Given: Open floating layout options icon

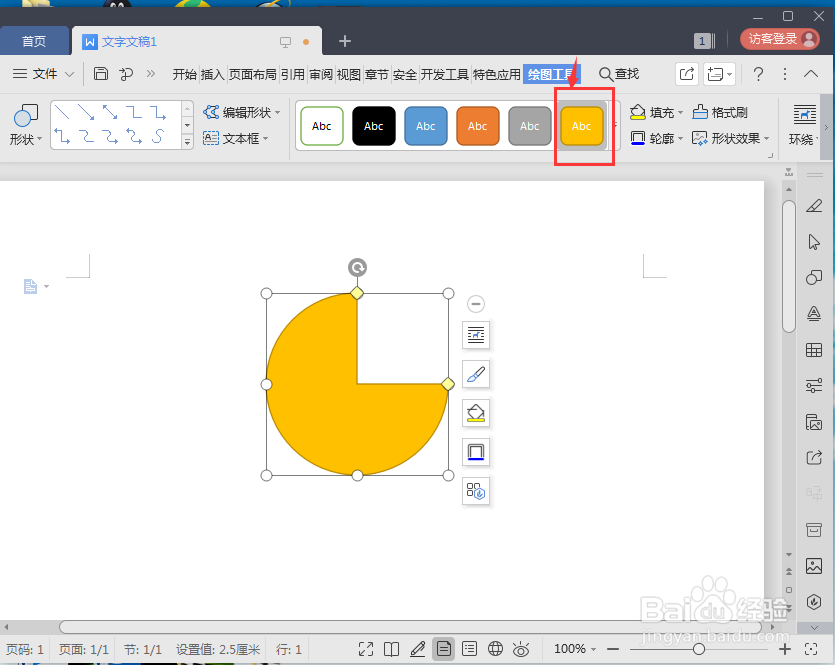Looking at the screenshot, I should (476, 335).
